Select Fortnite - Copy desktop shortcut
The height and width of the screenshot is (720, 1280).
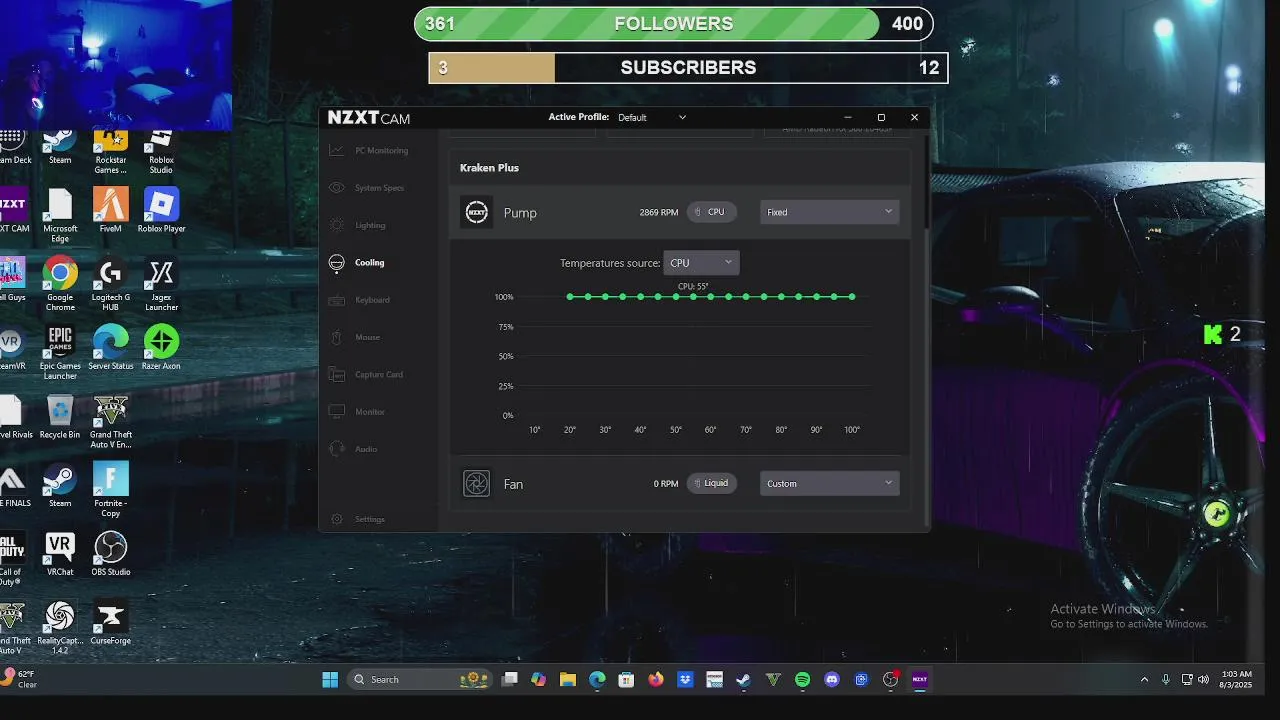pyautogui.click(x=111, y=490)
